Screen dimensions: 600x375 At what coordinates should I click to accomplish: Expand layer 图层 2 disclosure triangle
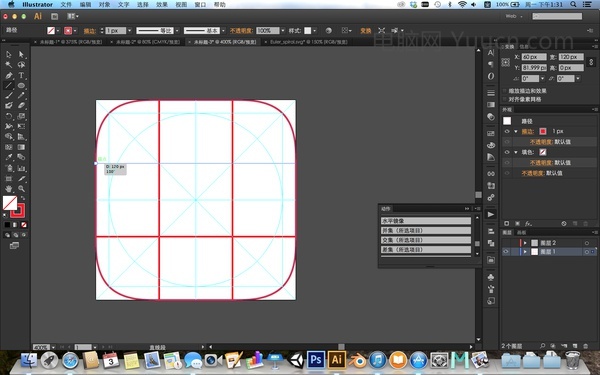(525, 243)
